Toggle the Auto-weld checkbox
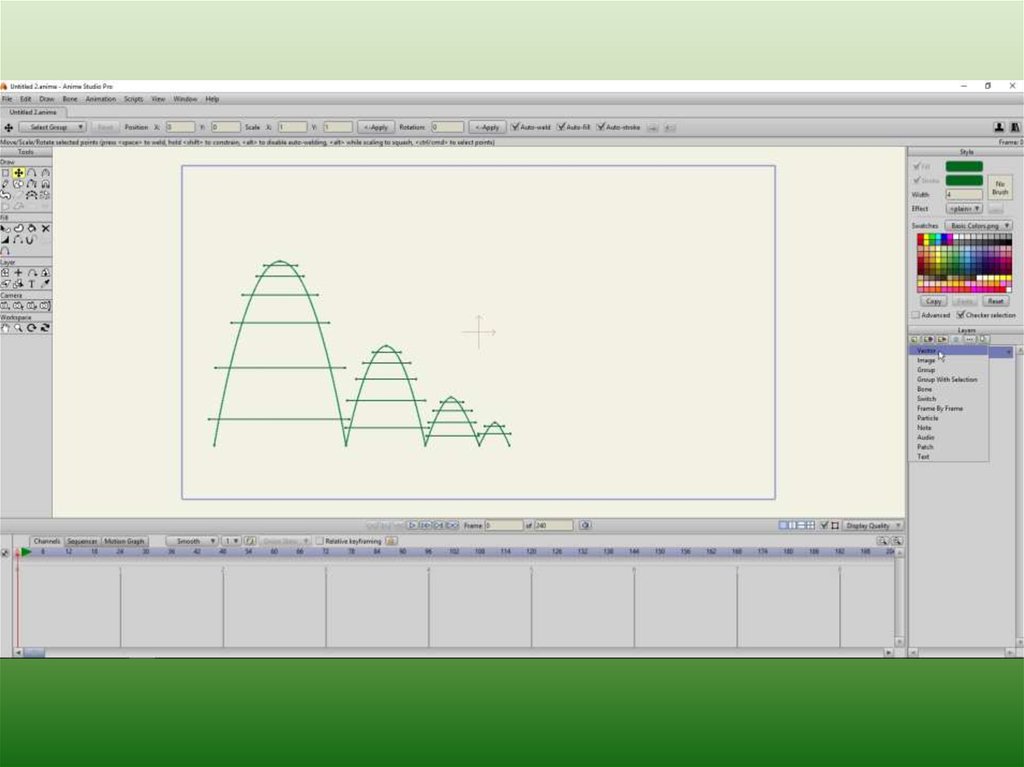 tap(515, 128)
